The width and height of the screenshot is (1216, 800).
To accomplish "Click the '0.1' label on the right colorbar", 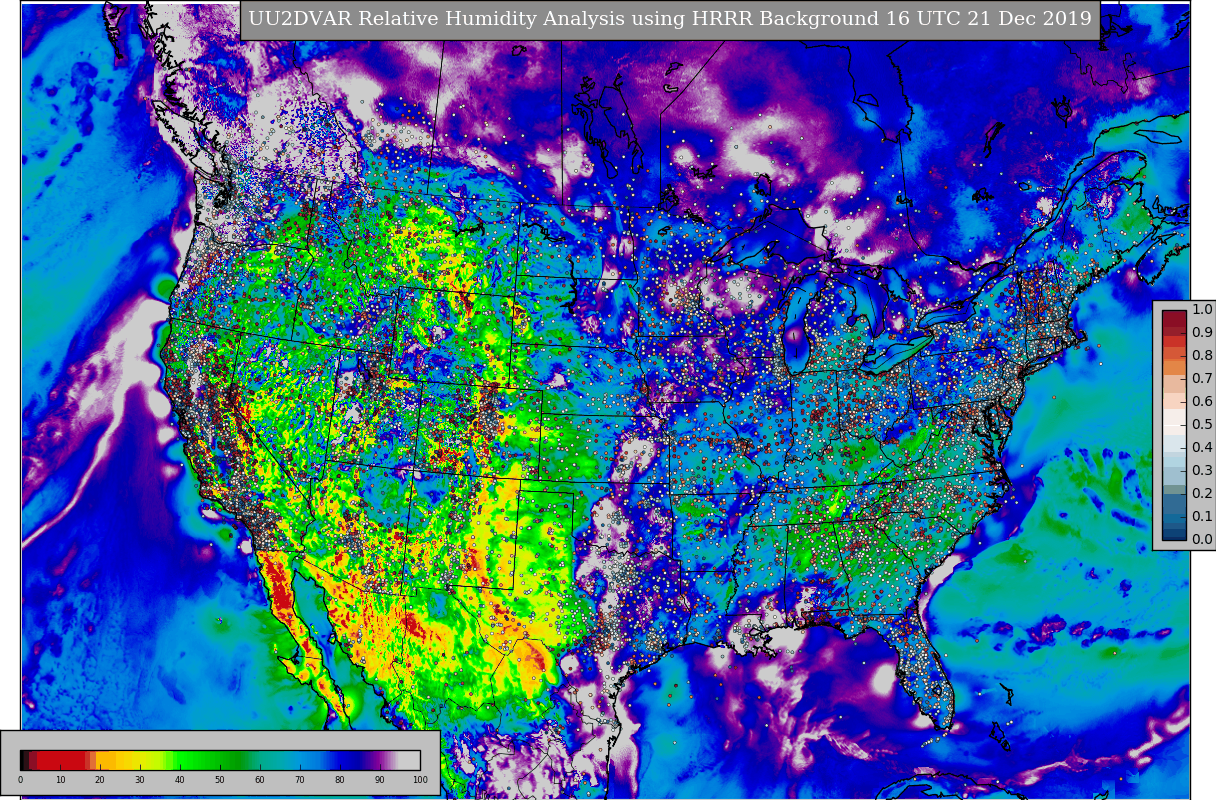I will (x=1202, y=516).
